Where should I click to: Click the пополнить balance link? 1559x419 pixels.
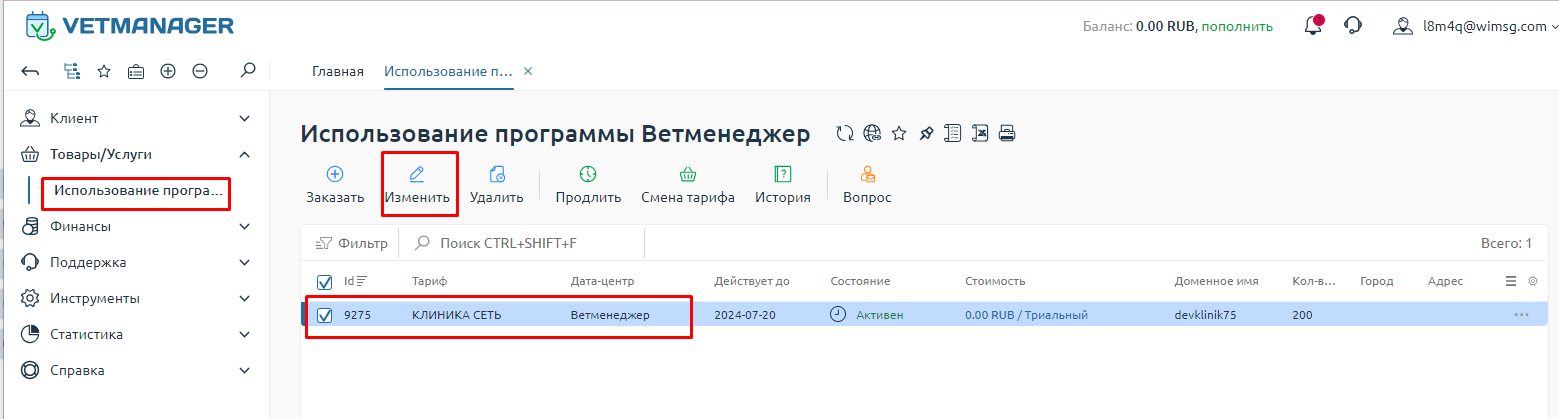tap(1237, 26)
